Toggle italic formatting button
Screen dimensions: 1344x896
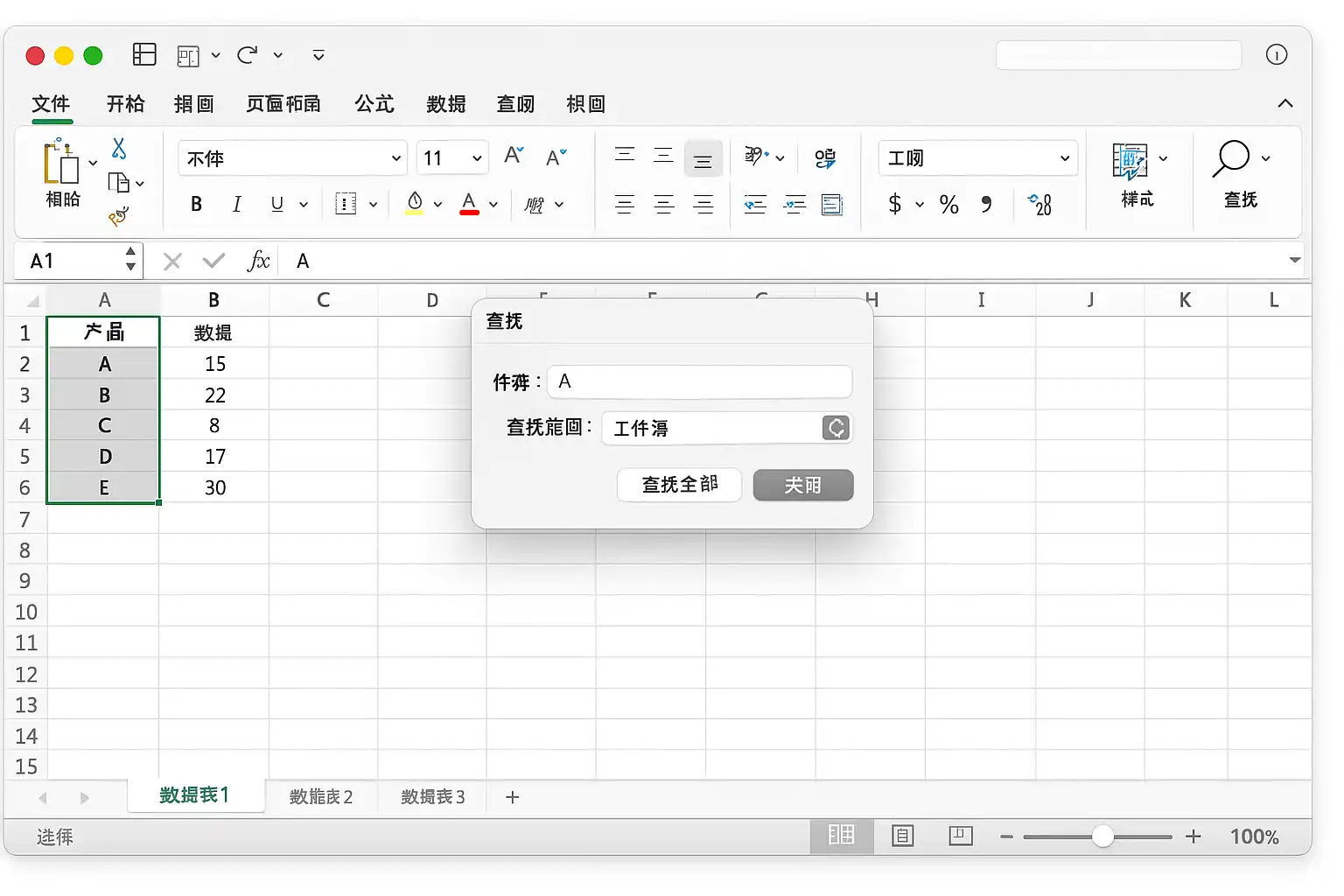(236, 205)
